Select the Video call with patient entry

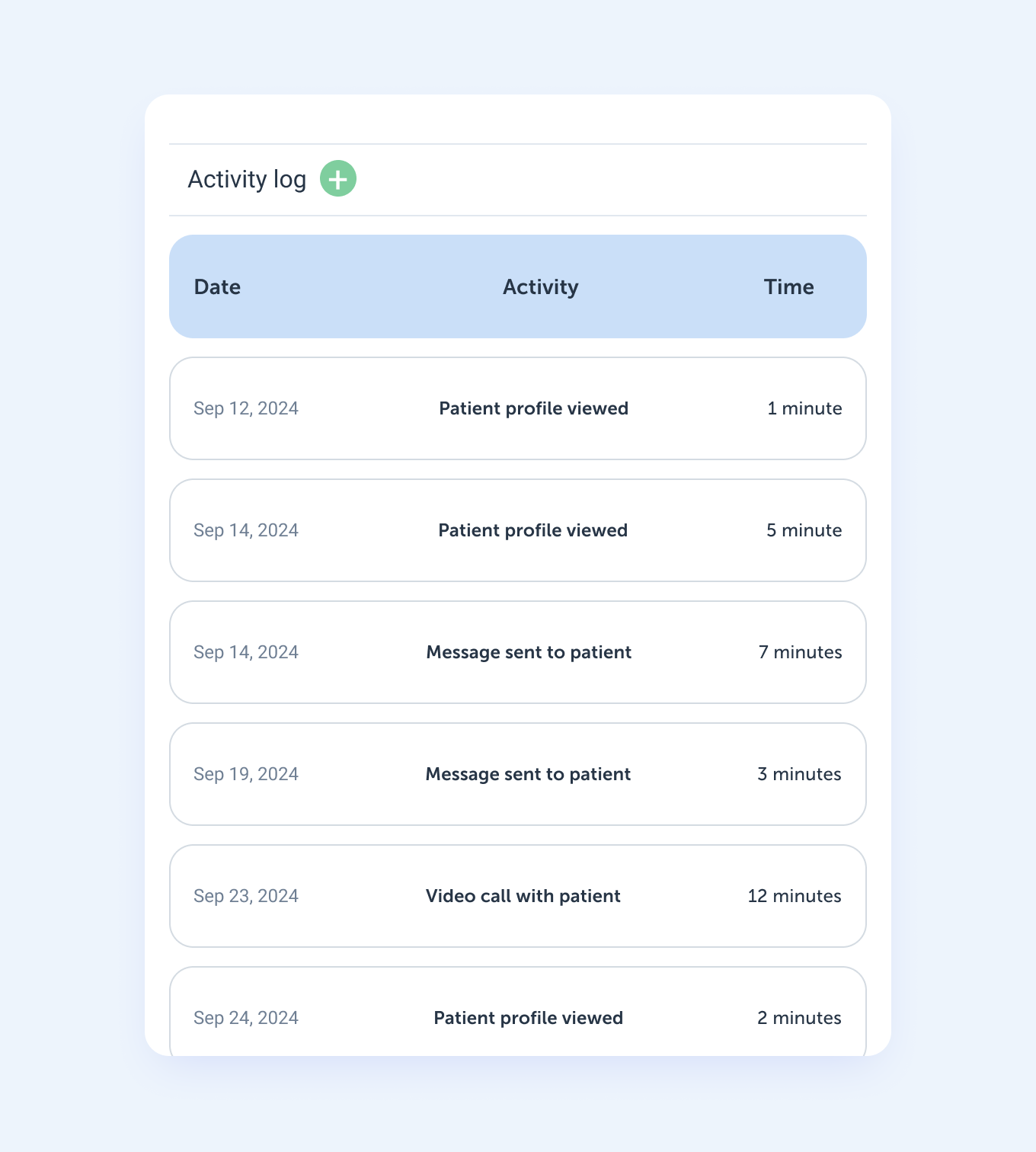(523, 896)
